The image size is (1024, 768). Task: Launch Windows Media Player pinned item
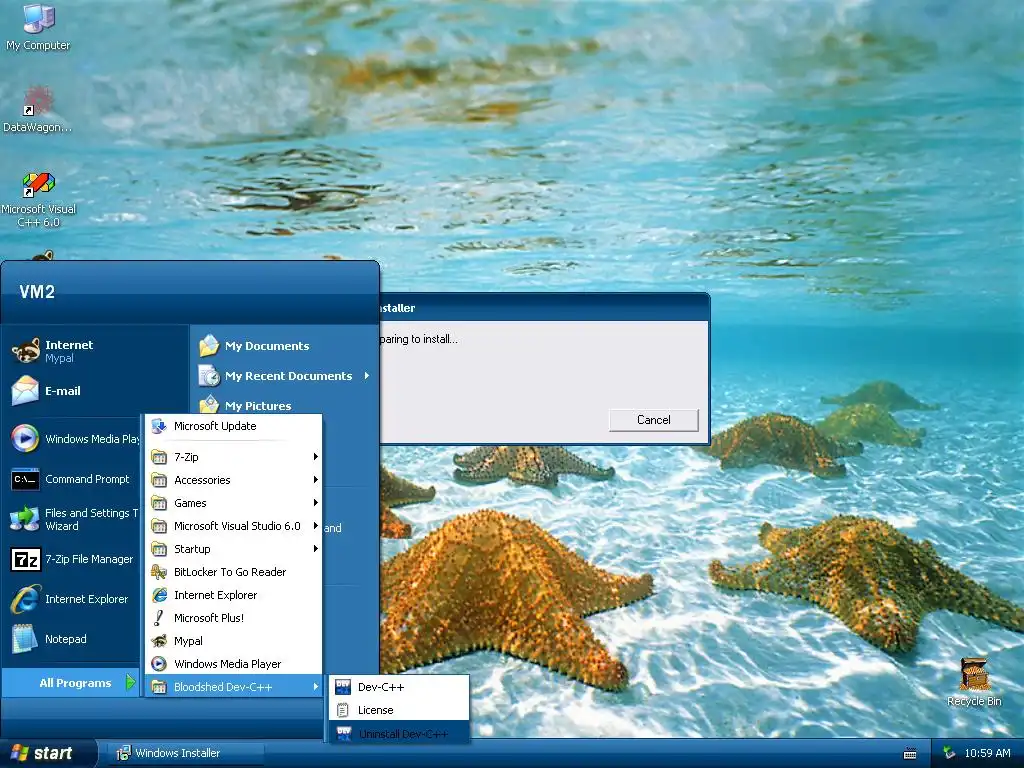point(75,439)
